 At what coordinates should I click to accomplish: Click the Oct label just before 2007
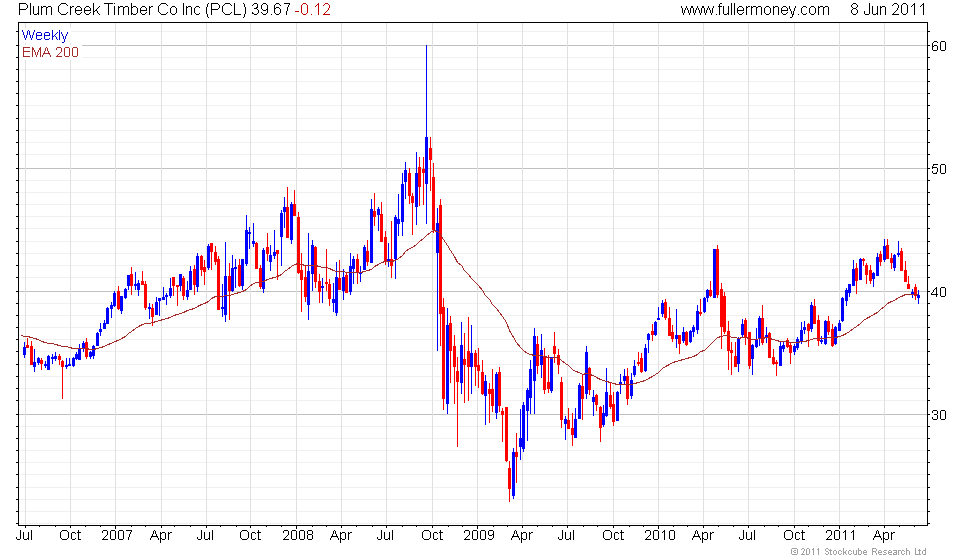point(70,536)
